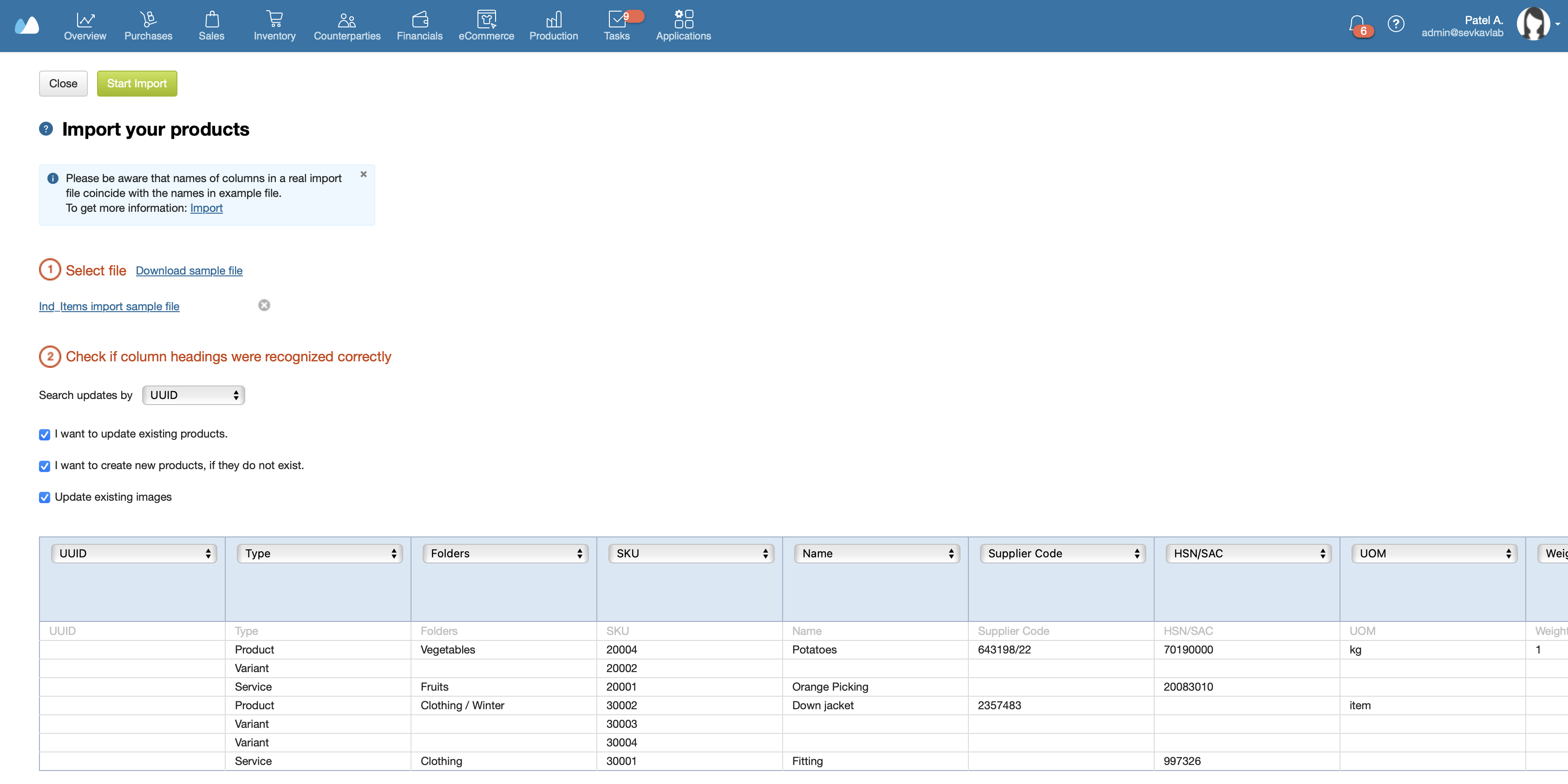Open the Applications grid icon
This screenshot has height=784, width=1568.
coord(684,19)
